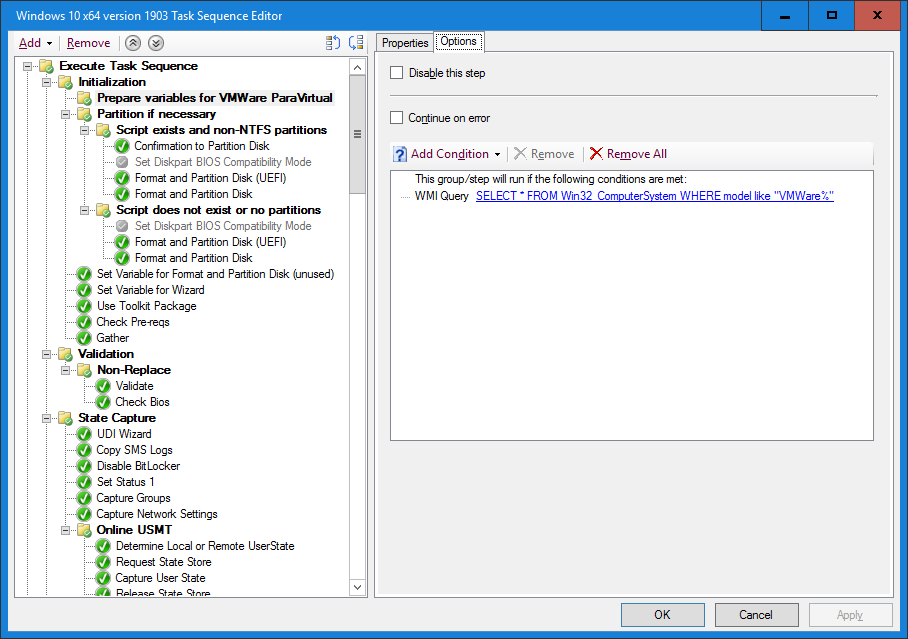Open the Add dropdown menu

click(x=35, y=43)
